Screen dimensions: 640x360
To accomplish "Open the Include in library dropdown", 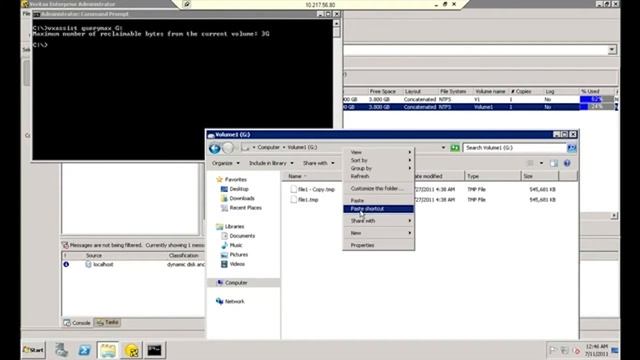I will 271,163.
